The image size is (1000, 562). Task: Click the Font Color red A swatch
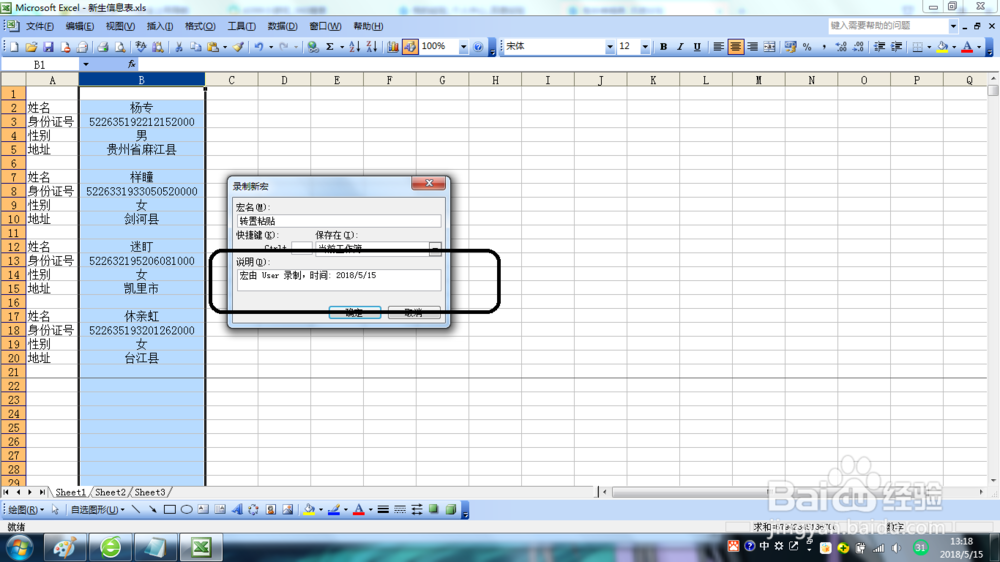(967, 47)
